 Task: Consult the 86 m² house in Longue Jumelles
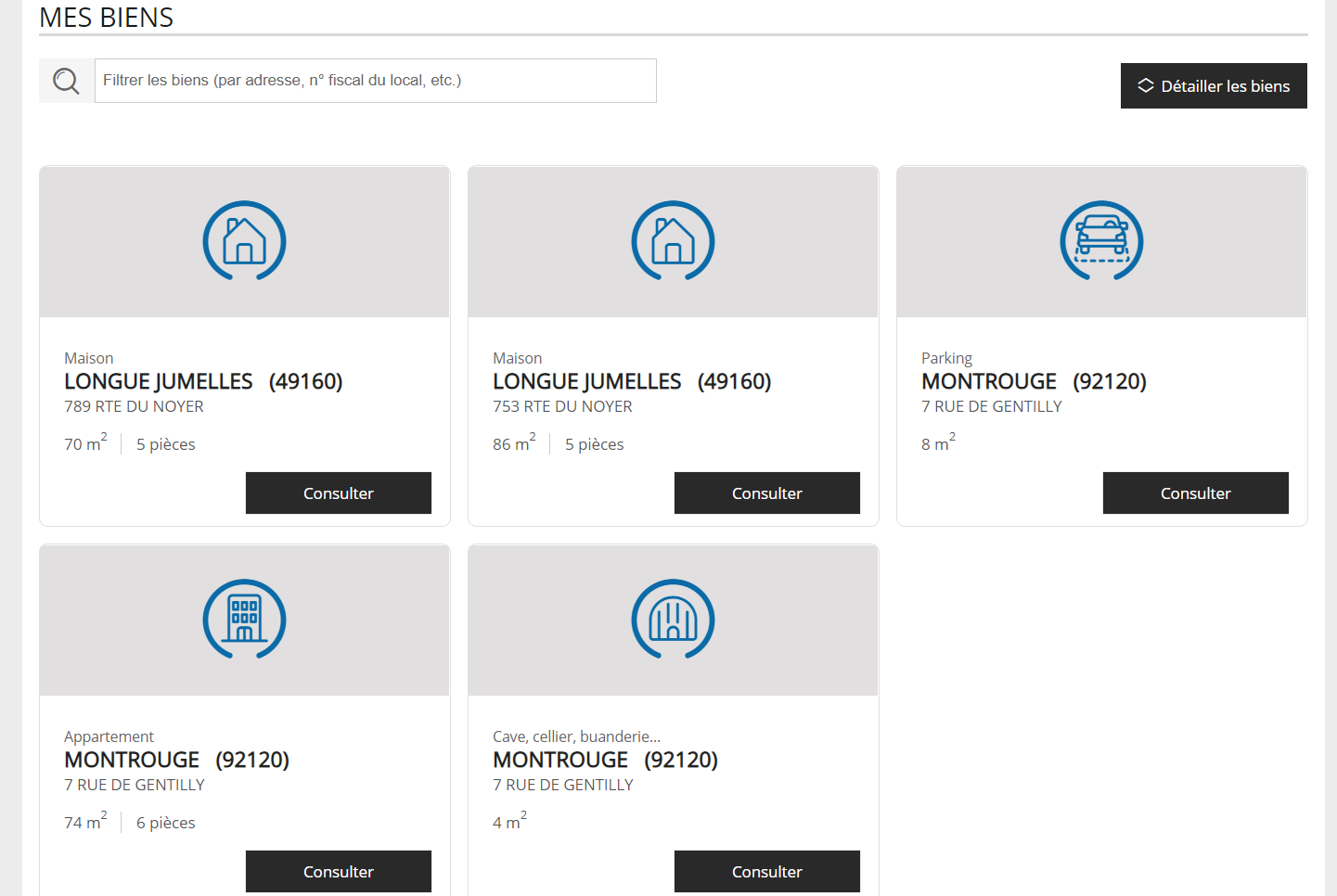[767, 493]
